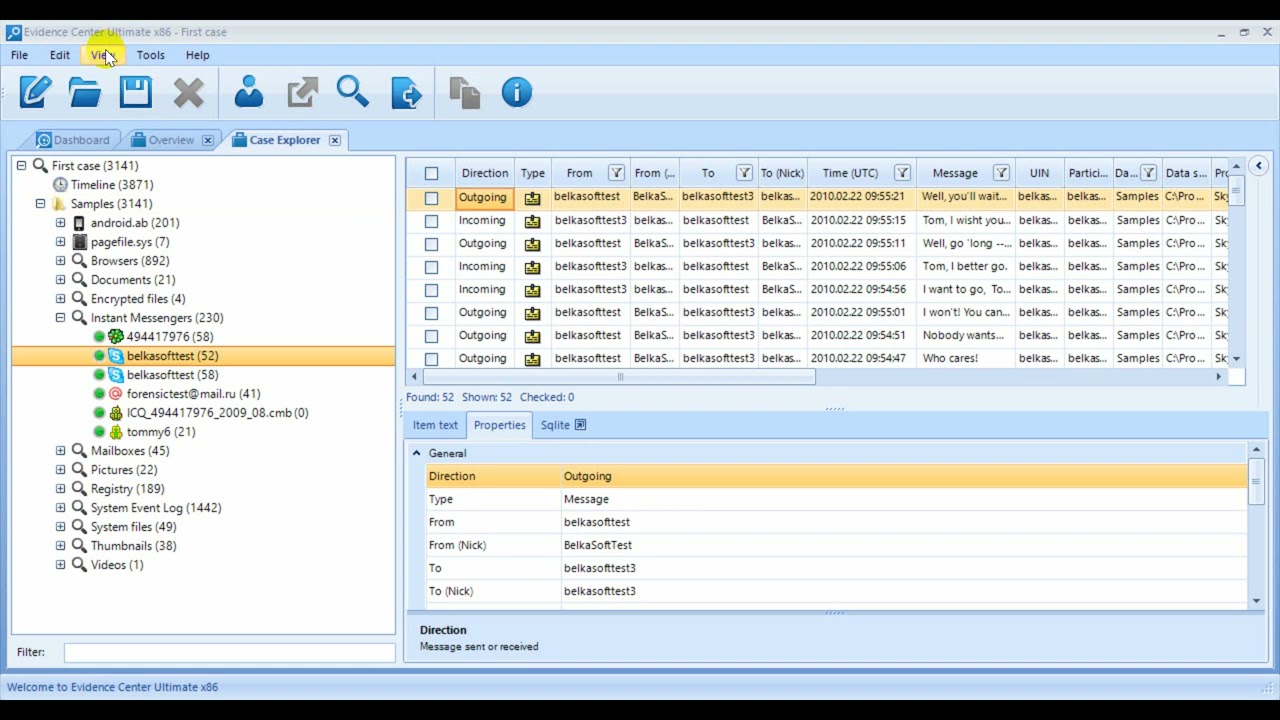The image size is (1280, 720).
Task: Expand the Documents (21) node
Action: (60, 280)
